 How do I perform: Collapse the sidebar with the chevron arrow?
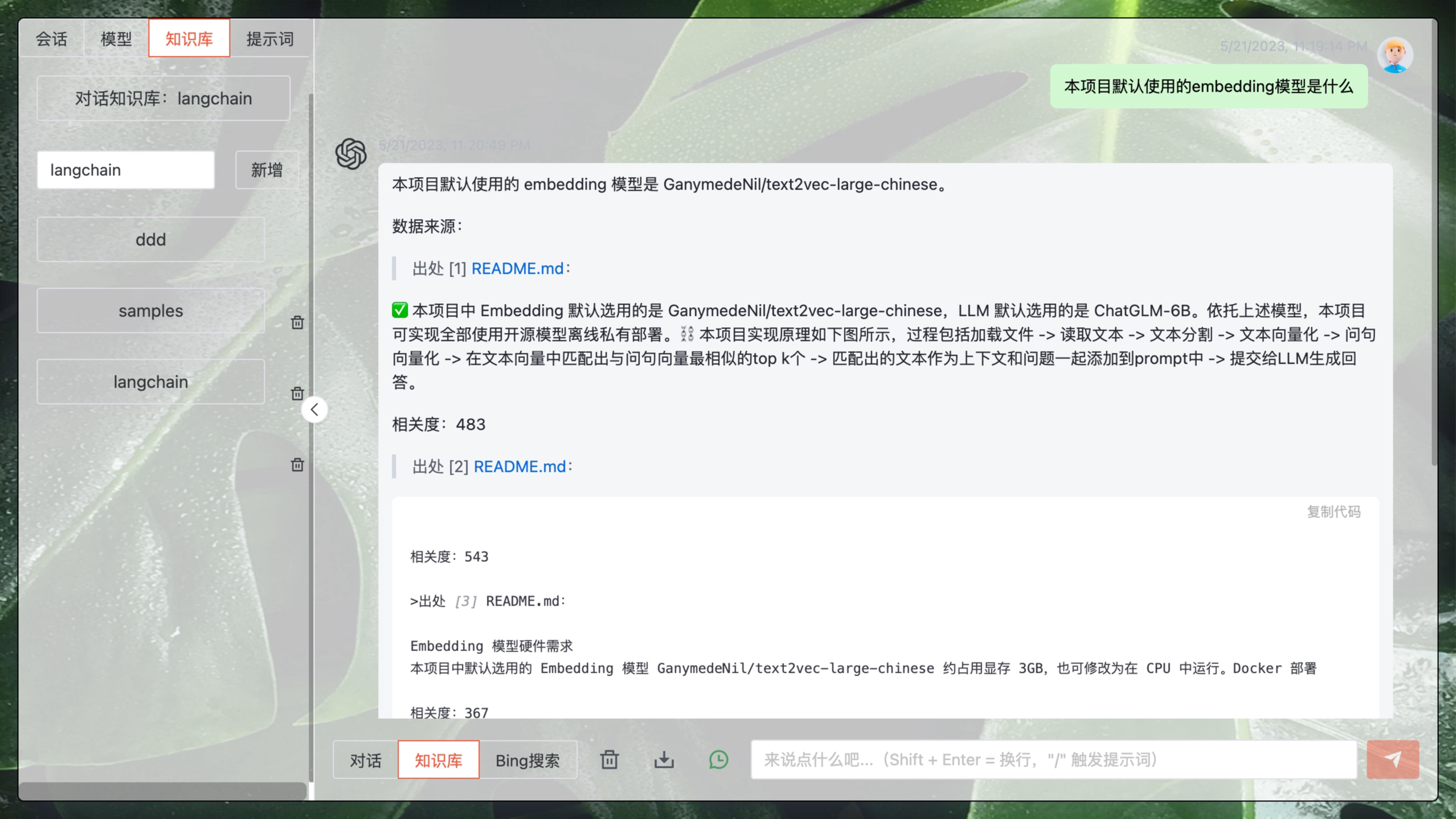(314, 409)
